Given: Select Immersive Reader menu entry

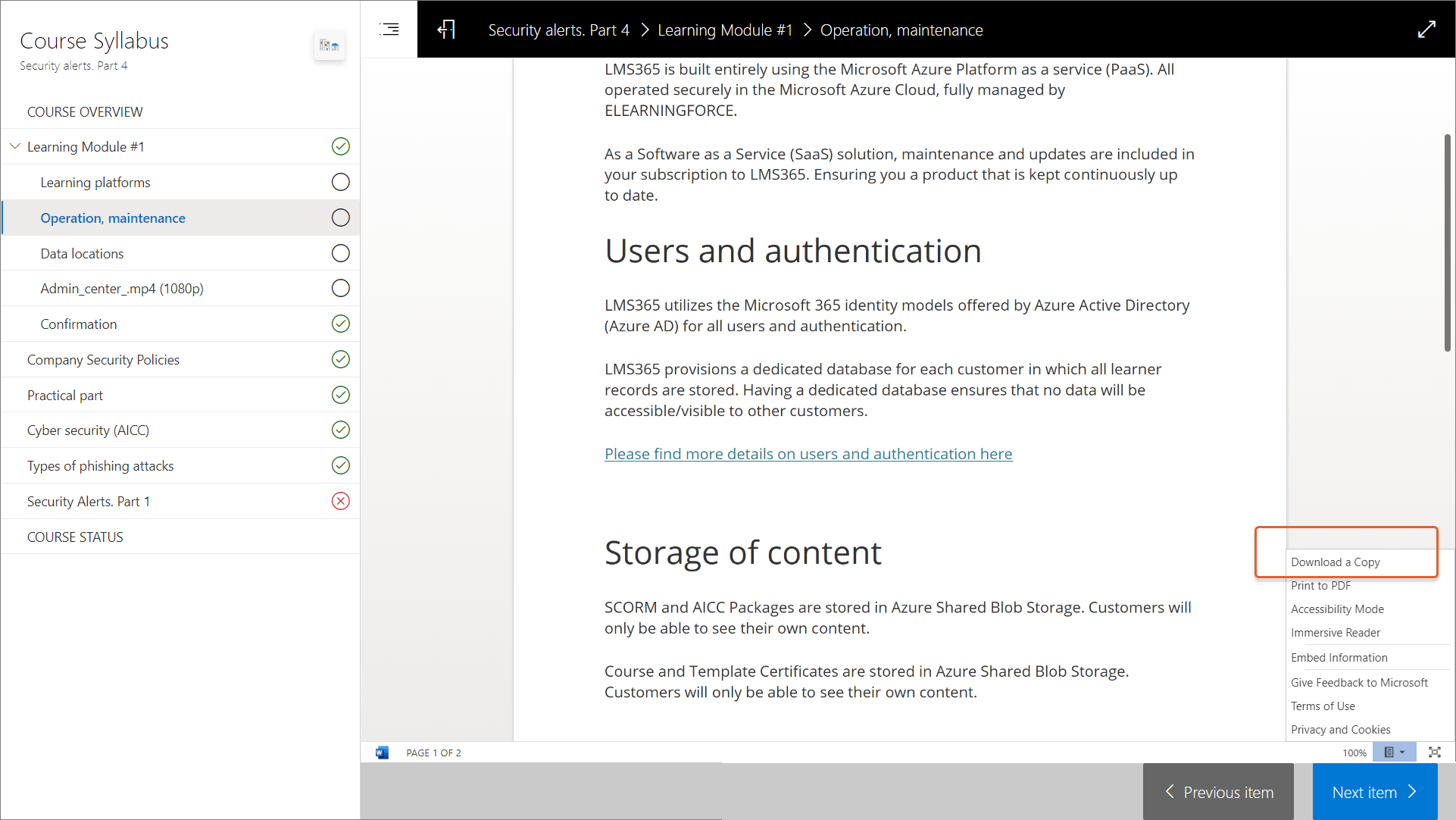Looking at the screenshot, I should (1335, 632).
